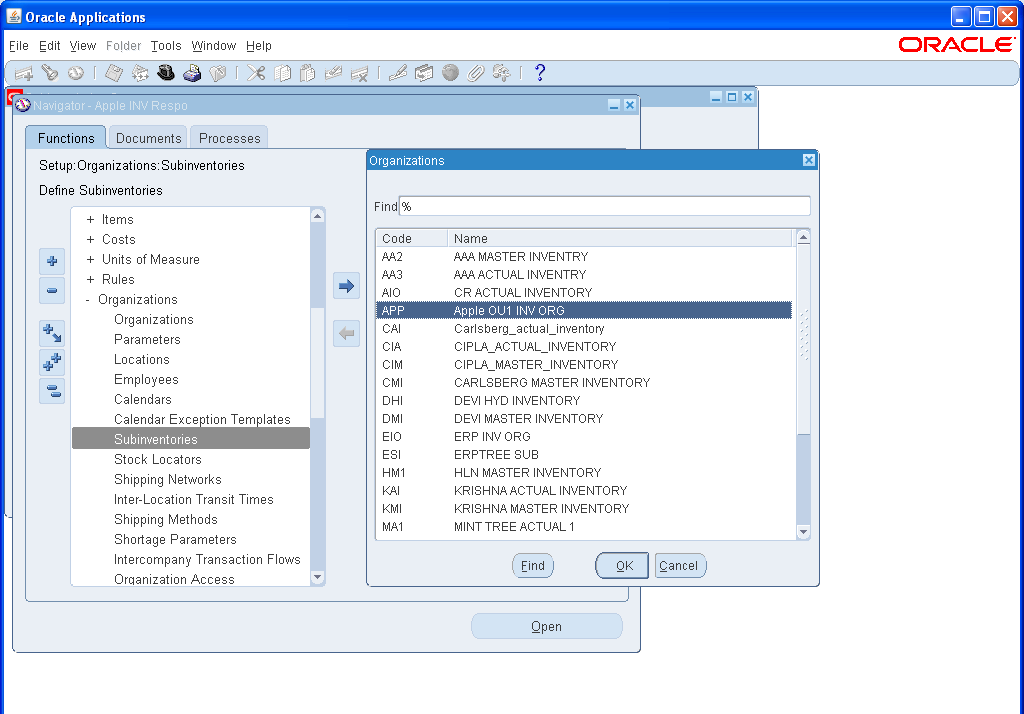Click the Attachments paperclip icon
Viewport: 1024px width, 714px height.
coord(475,73)
